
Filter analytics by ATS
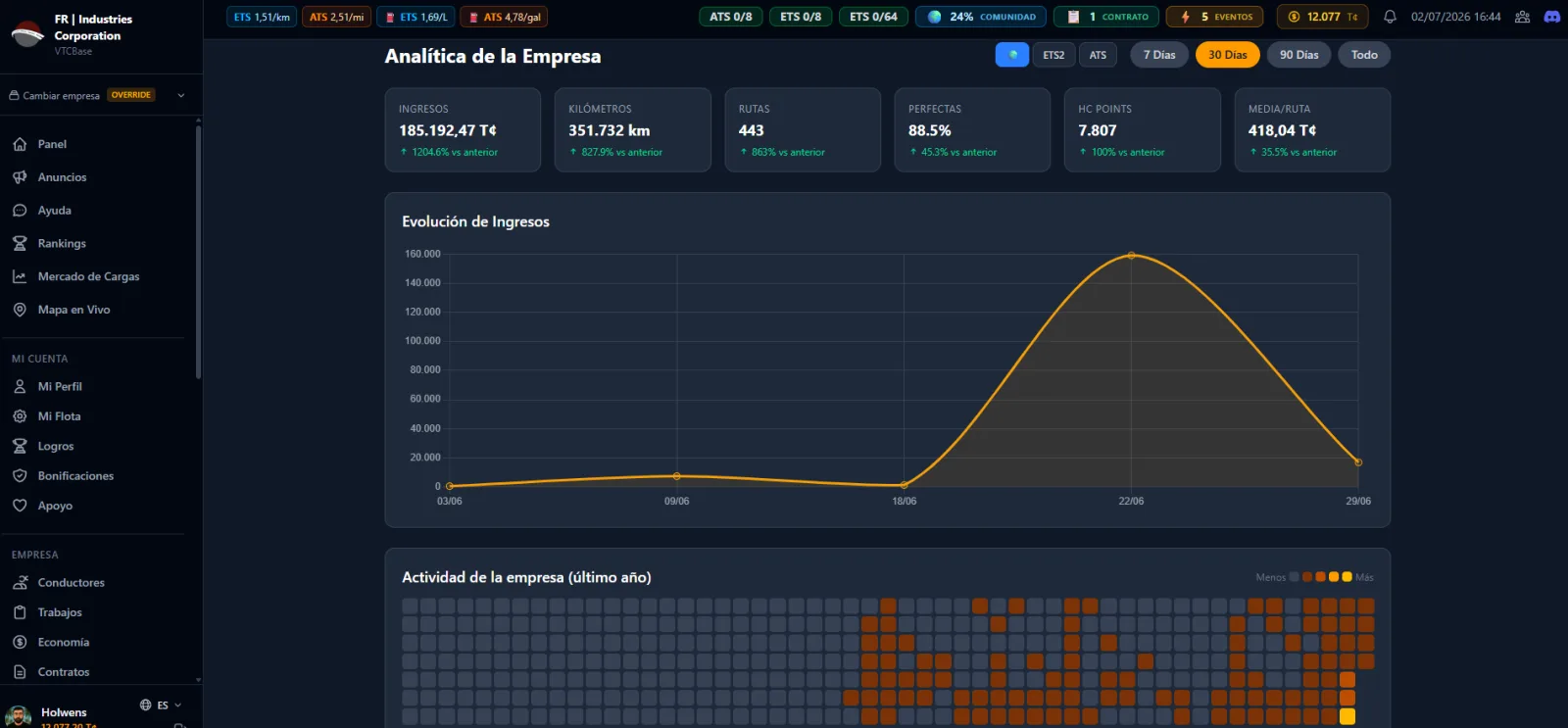[x=1098, y=55]
